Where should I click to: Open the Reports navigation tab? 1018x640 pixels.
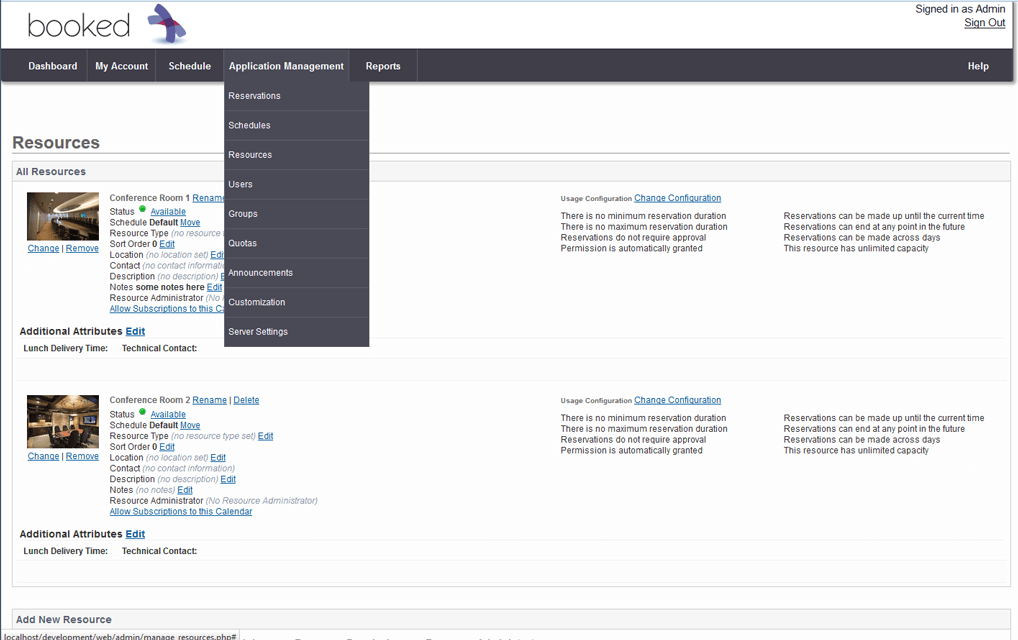tap(383, 66)
